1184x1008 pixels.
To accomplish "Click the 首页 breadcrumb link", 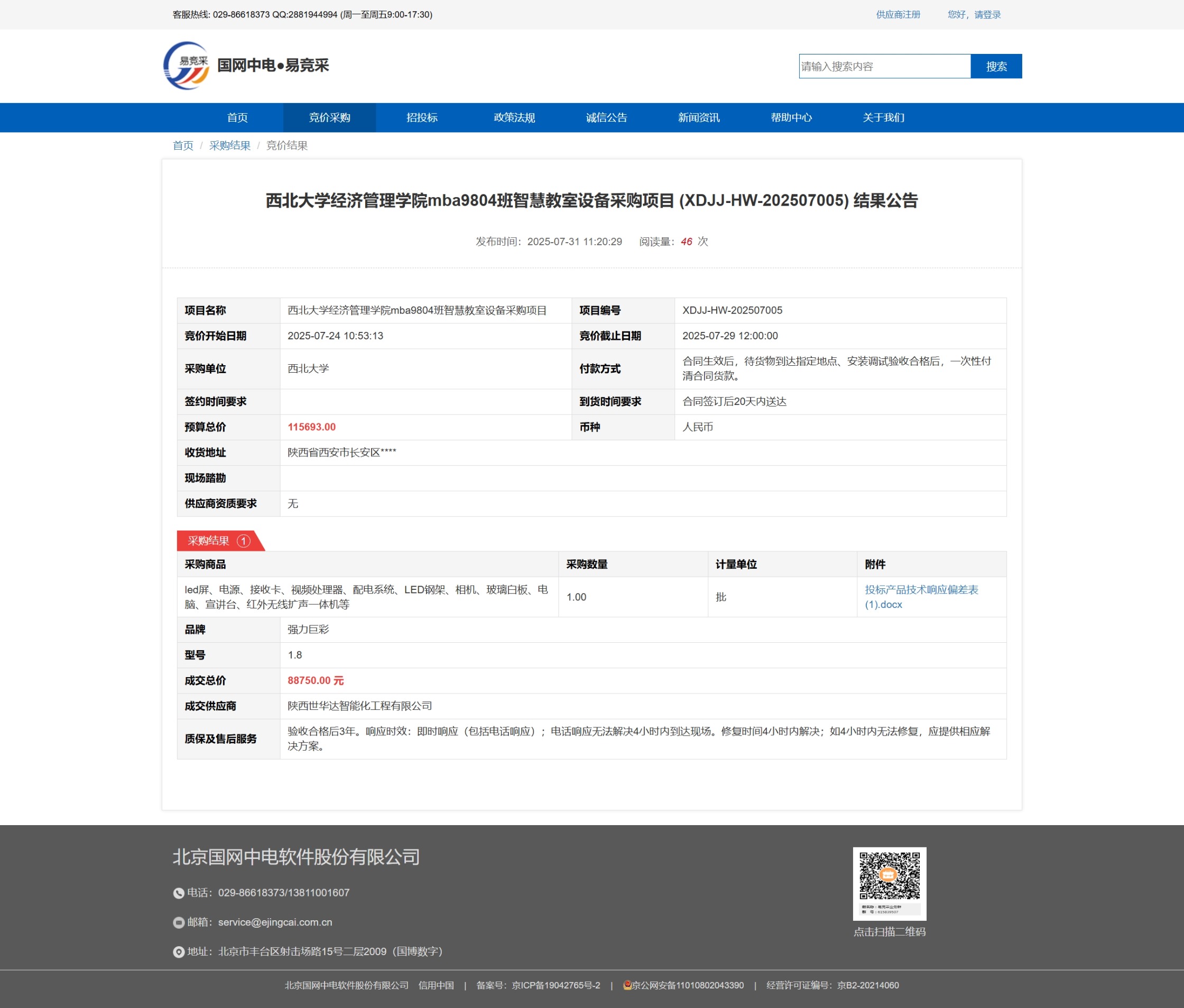I will [x=183, y=146].
